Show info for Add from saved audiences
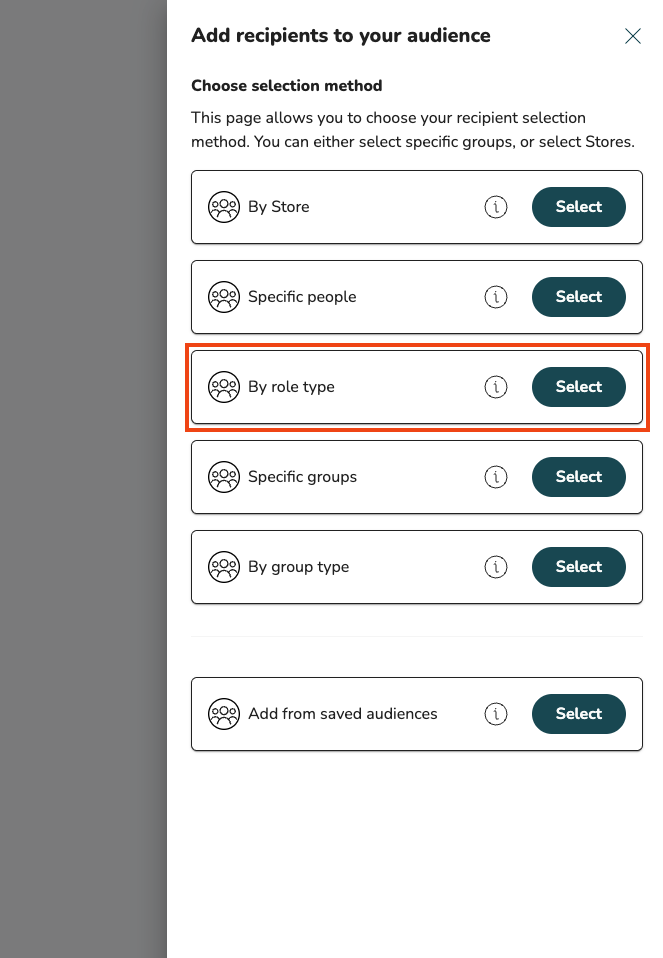Image resolution: width=663 pixels, height=958 pixels. (496, 714)
